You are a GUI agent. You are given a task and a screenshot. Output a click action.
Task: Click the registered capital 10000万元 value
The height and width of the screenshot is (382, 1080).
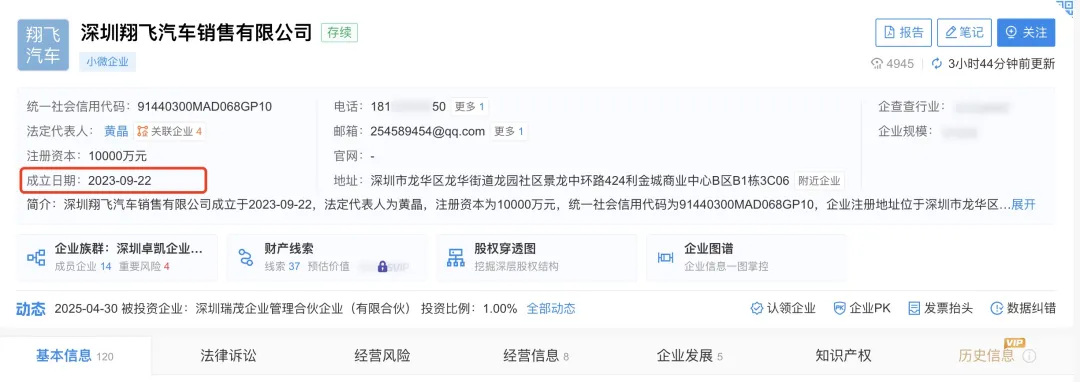coord(118,156)
